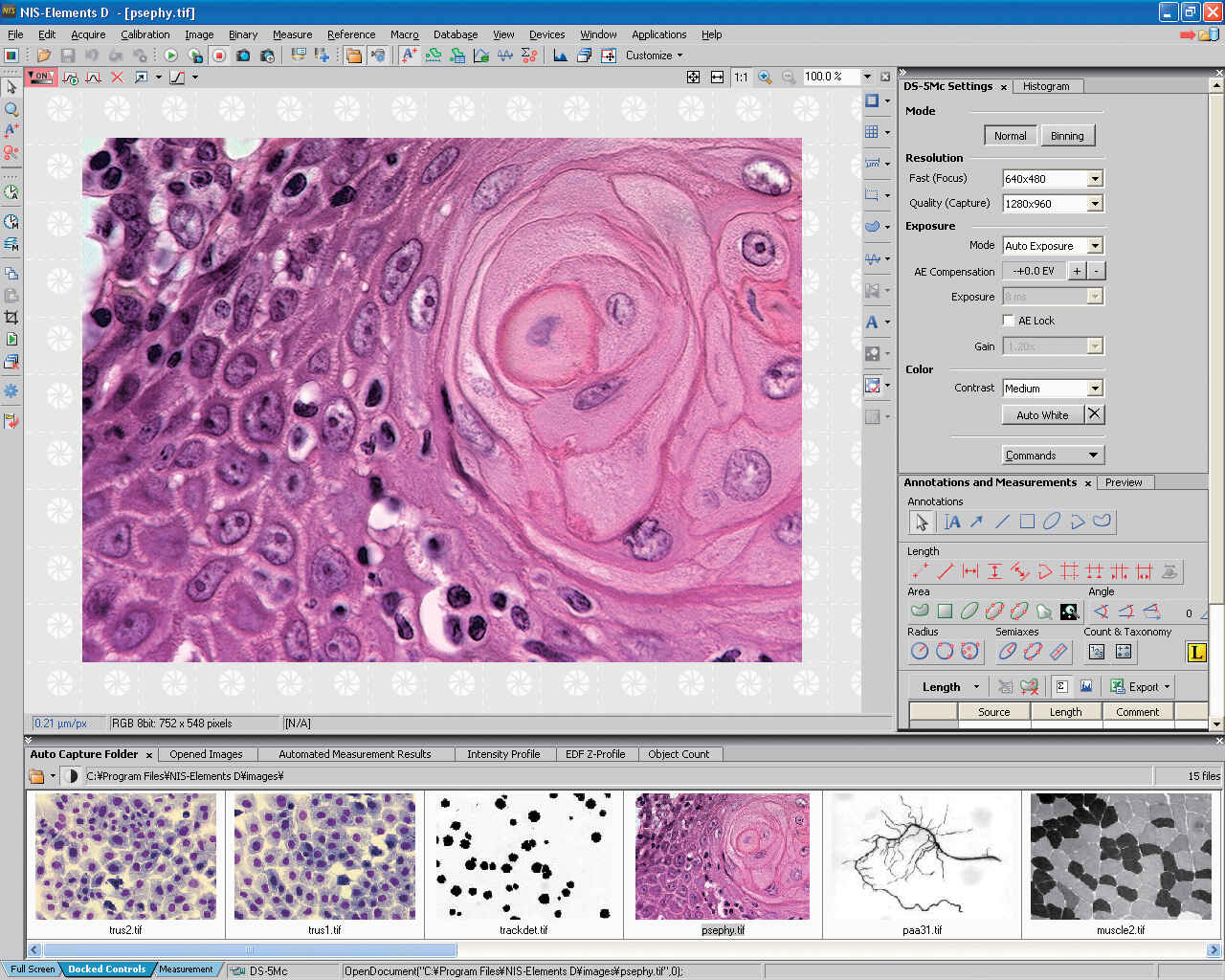Switch to the Intensity Profile tab
This screenshot has height=980, width=1225.
[x=503, y=754]
